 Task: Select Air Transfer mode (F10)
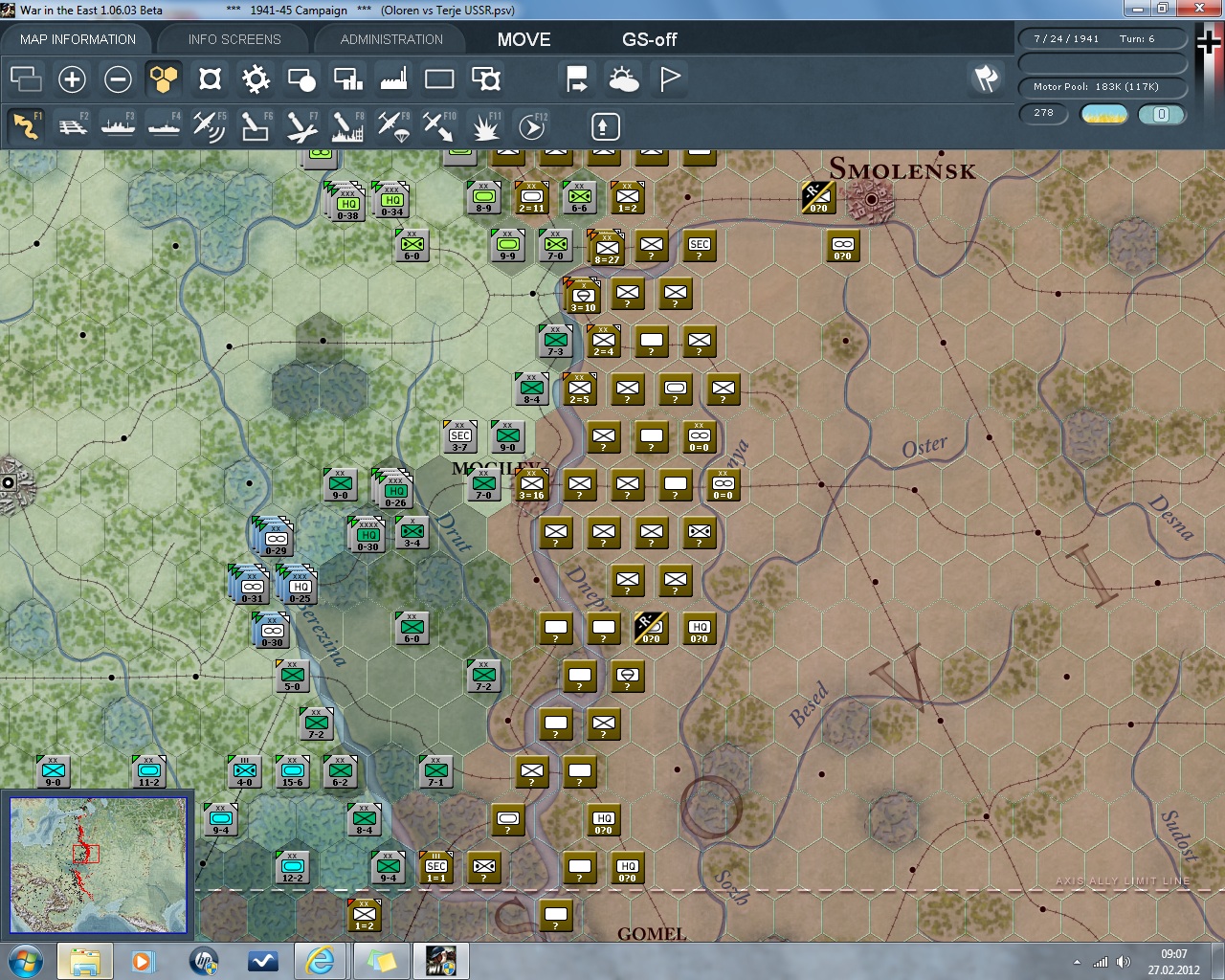click(x=439, y=126)
